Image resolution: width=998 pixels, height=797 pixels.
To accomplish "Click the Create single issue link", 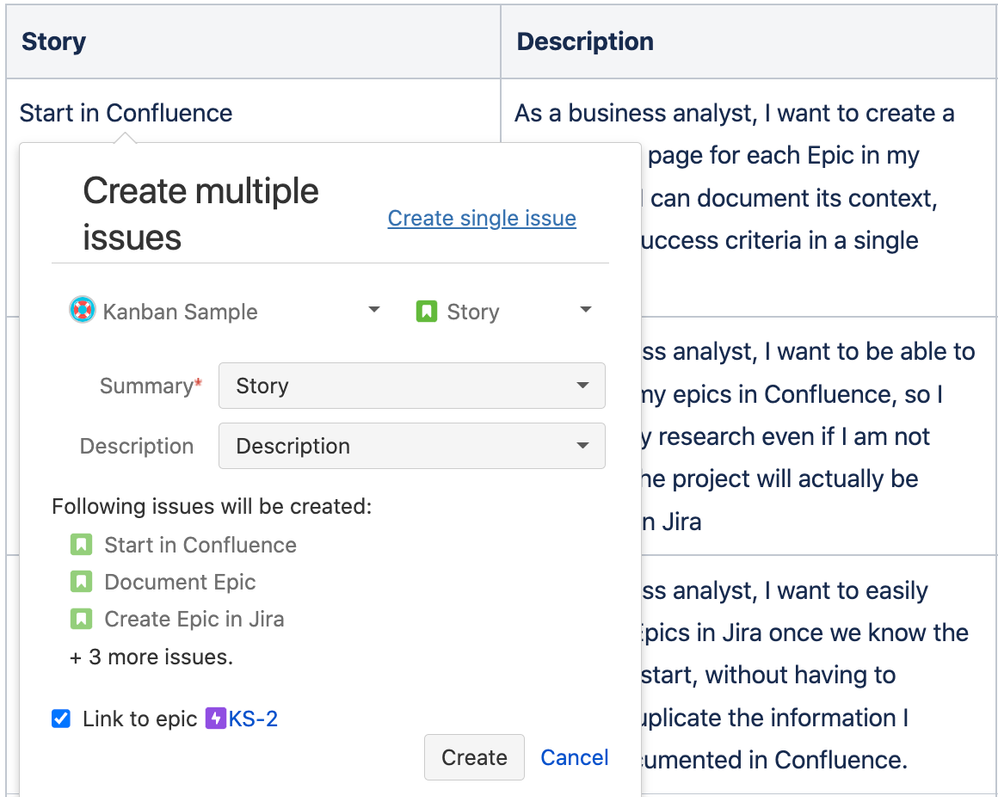I will pos(482,218).
